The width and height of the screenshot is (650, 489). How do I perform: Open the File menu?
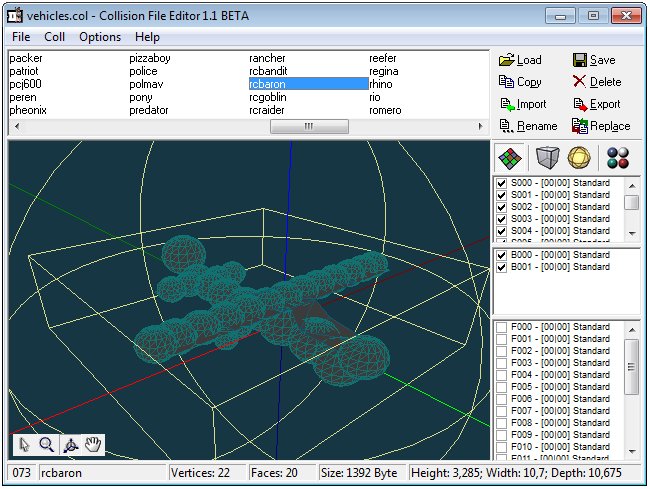point(21,37)
